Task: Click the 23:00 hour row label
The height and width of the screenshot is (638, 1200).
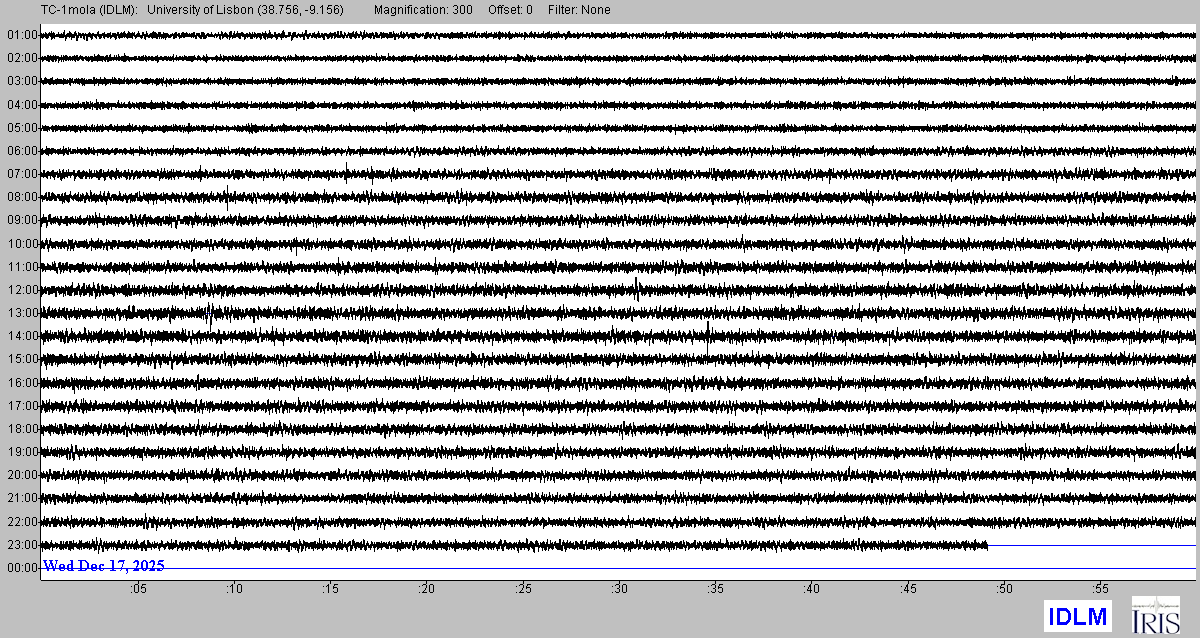Action: pyautogui.click(x=22, y=545)
